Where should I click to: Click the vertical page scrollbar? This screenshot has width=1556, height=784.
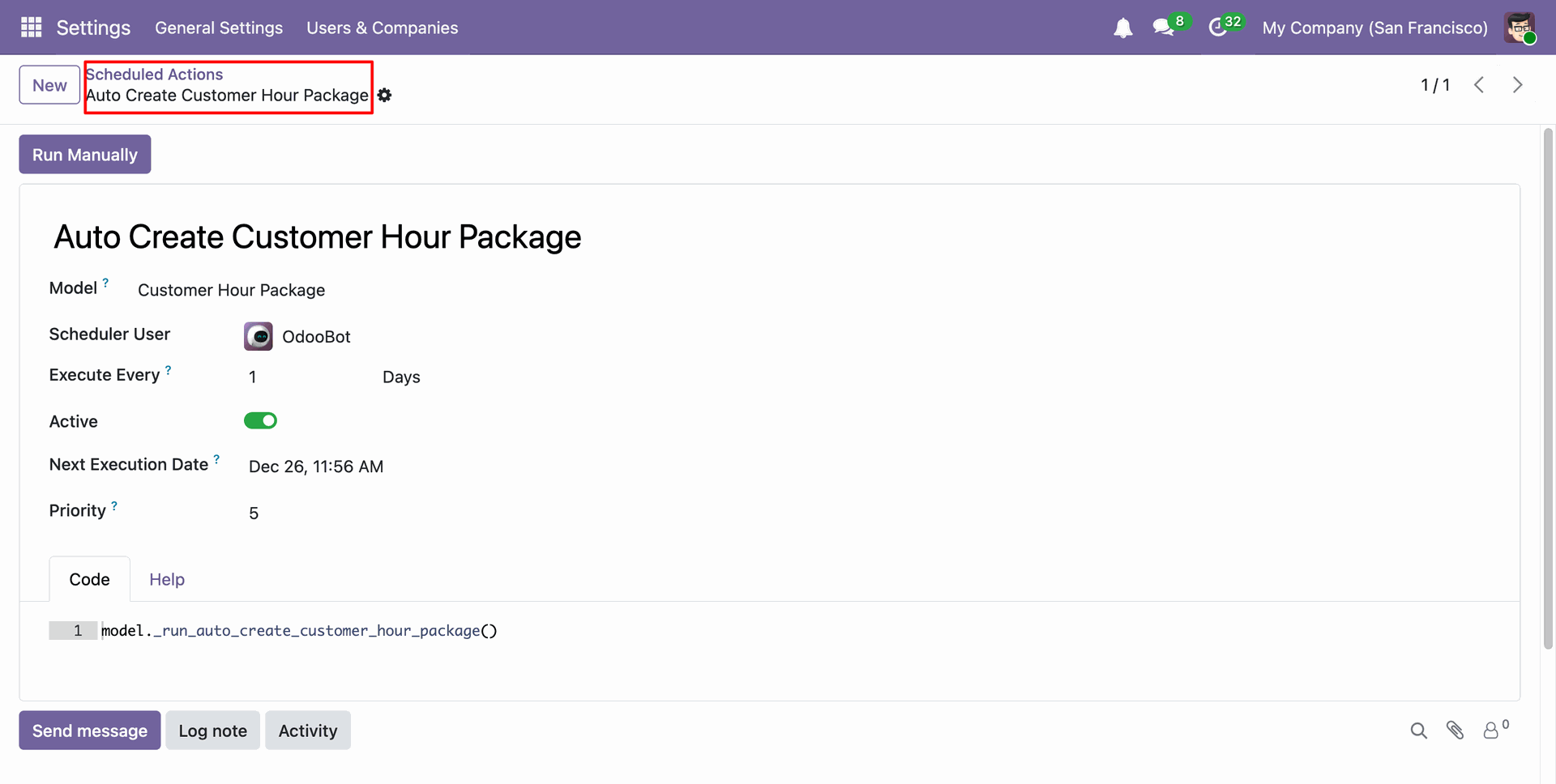click(1548, 389)
